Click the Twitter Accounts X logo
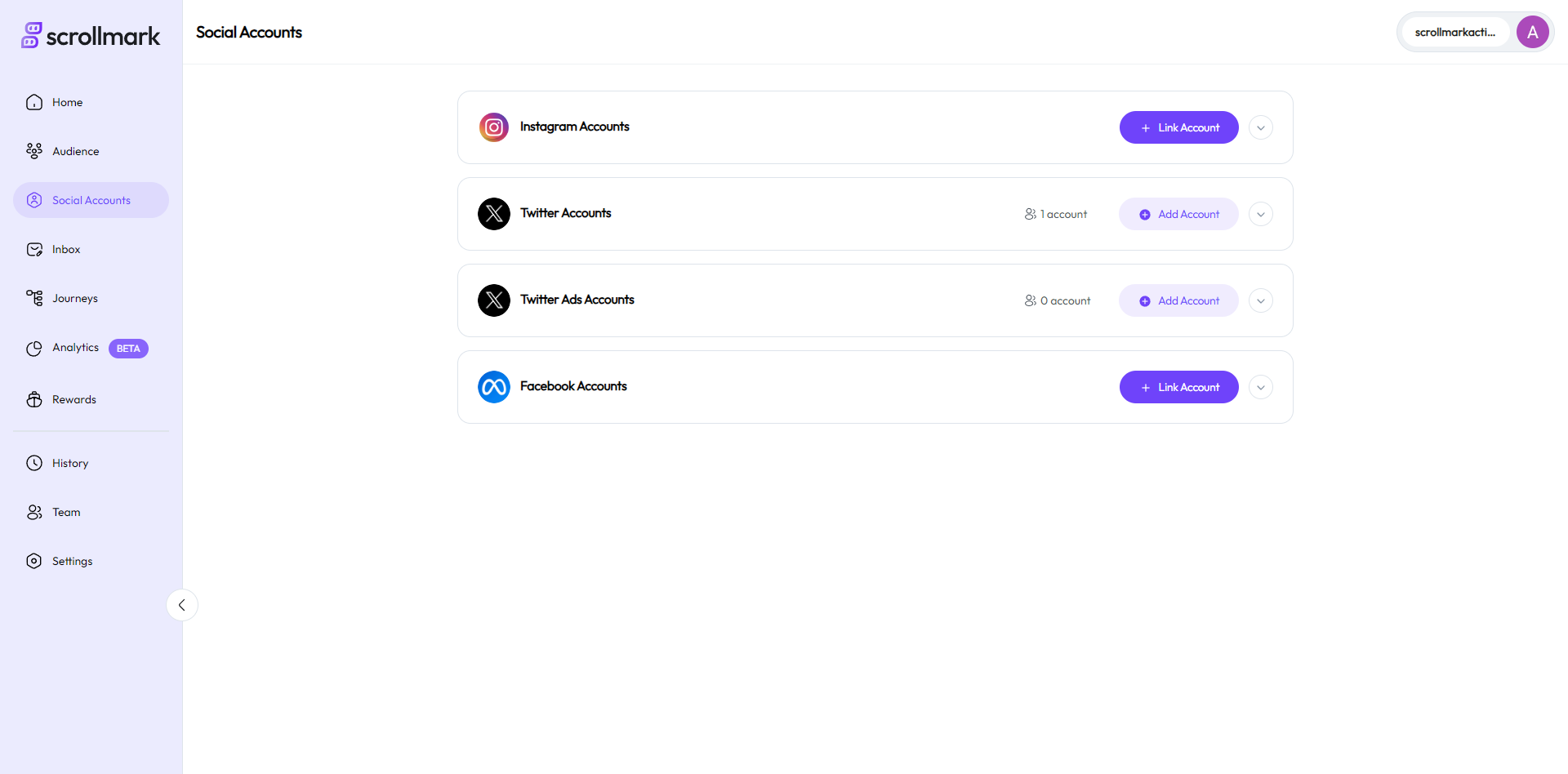Screen dimensions: 1568x774 click(x=494, y=214)
